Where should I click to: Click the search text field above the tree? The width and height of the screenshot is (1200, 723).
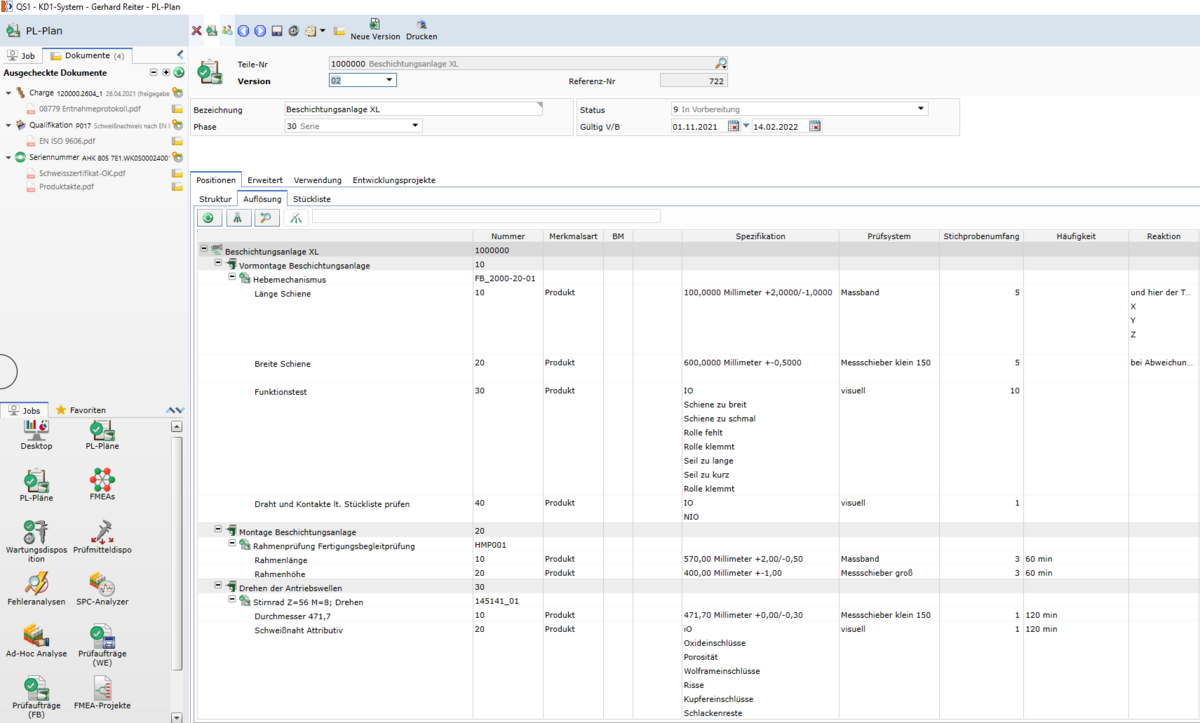tap(486, 216)
